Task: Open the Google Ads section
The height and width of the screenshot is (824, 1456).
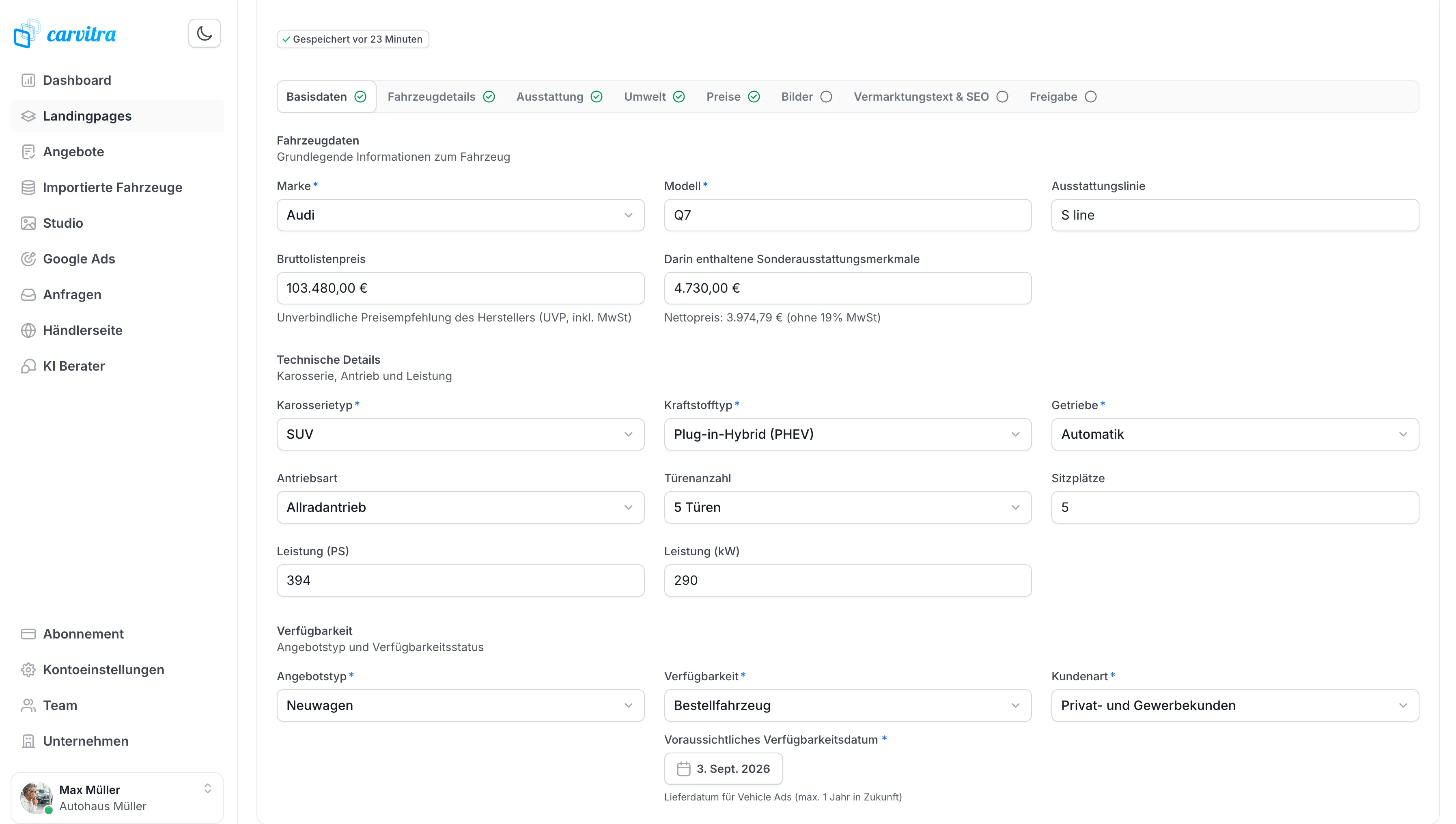Action: coord(117,259)
